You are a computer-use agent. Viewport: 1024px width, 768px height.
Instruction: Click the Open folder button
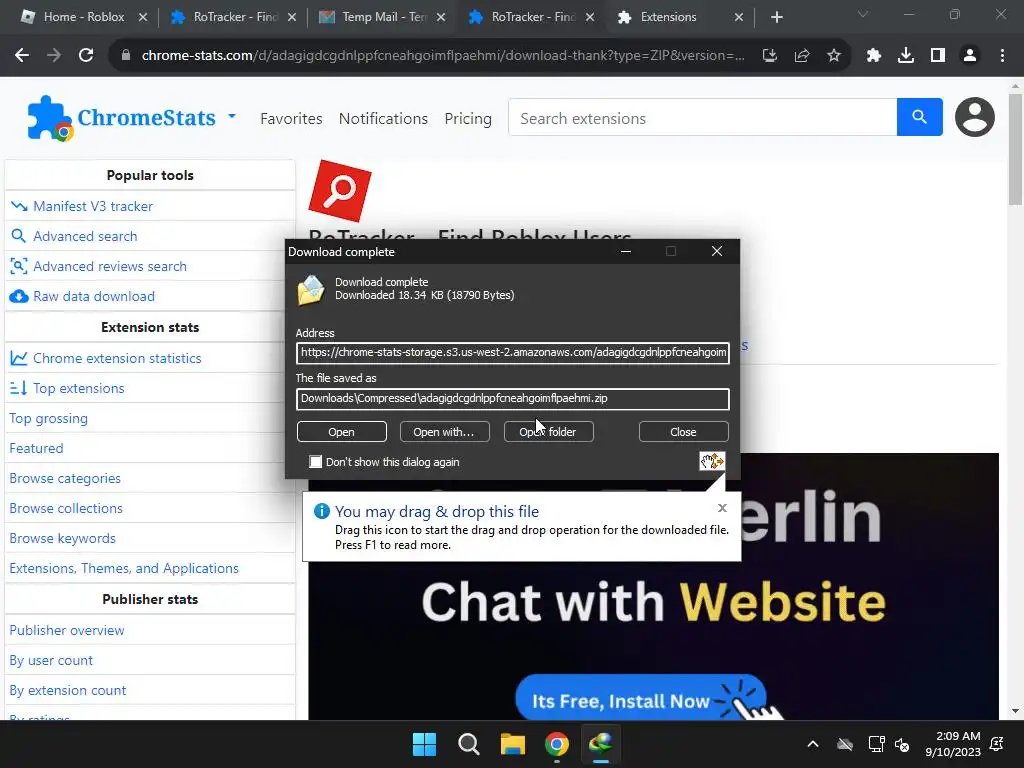pyautogui.click(x=548, y=432)
